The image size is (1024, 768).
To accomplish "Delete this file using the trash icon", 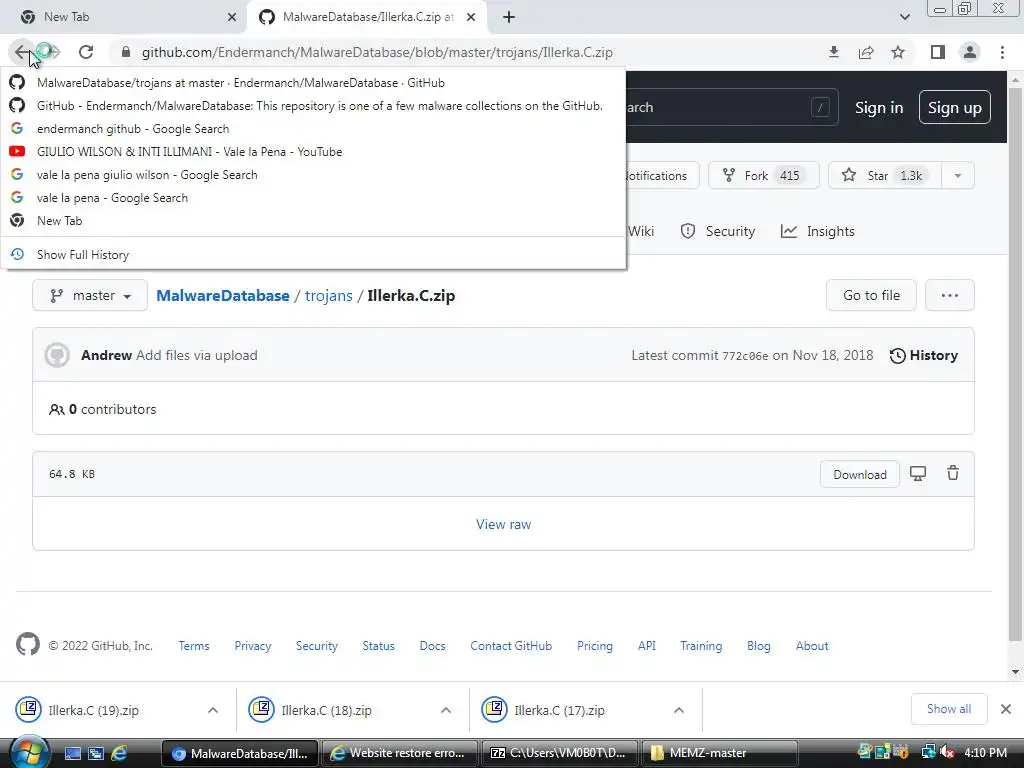I will pyautogui.click(x=953, y=473).
